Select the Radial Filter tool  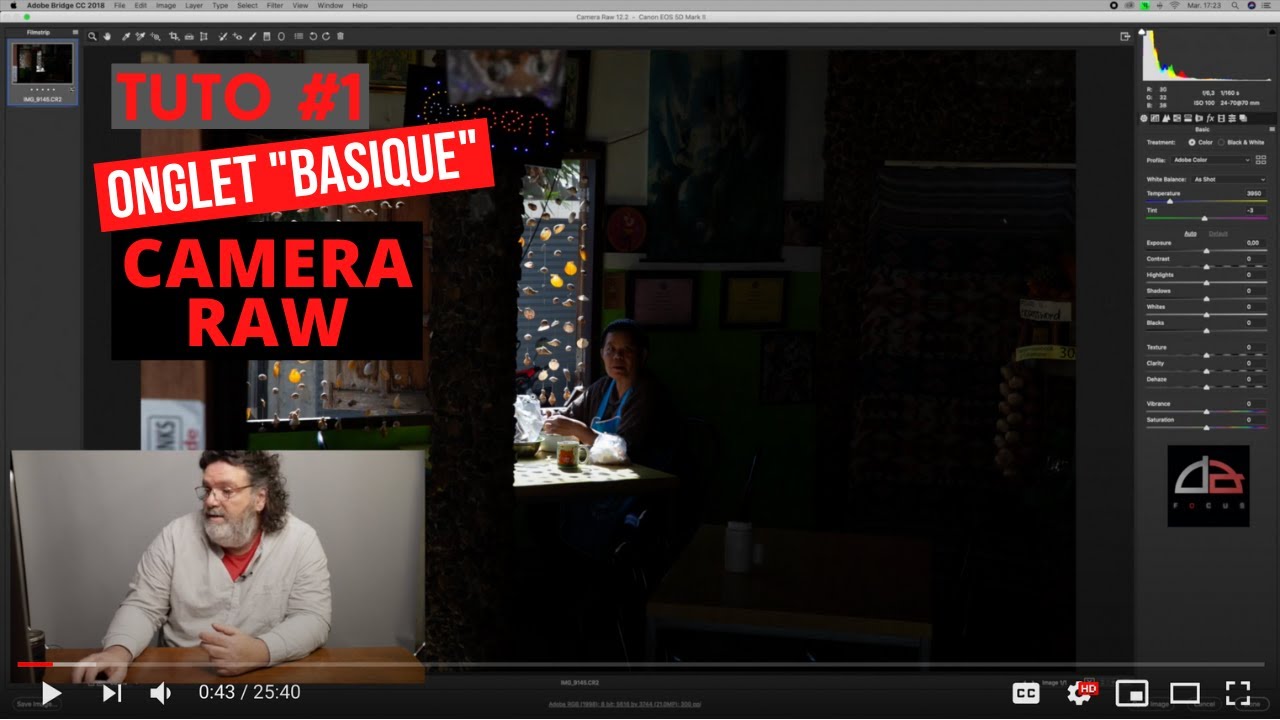[281, 36]
